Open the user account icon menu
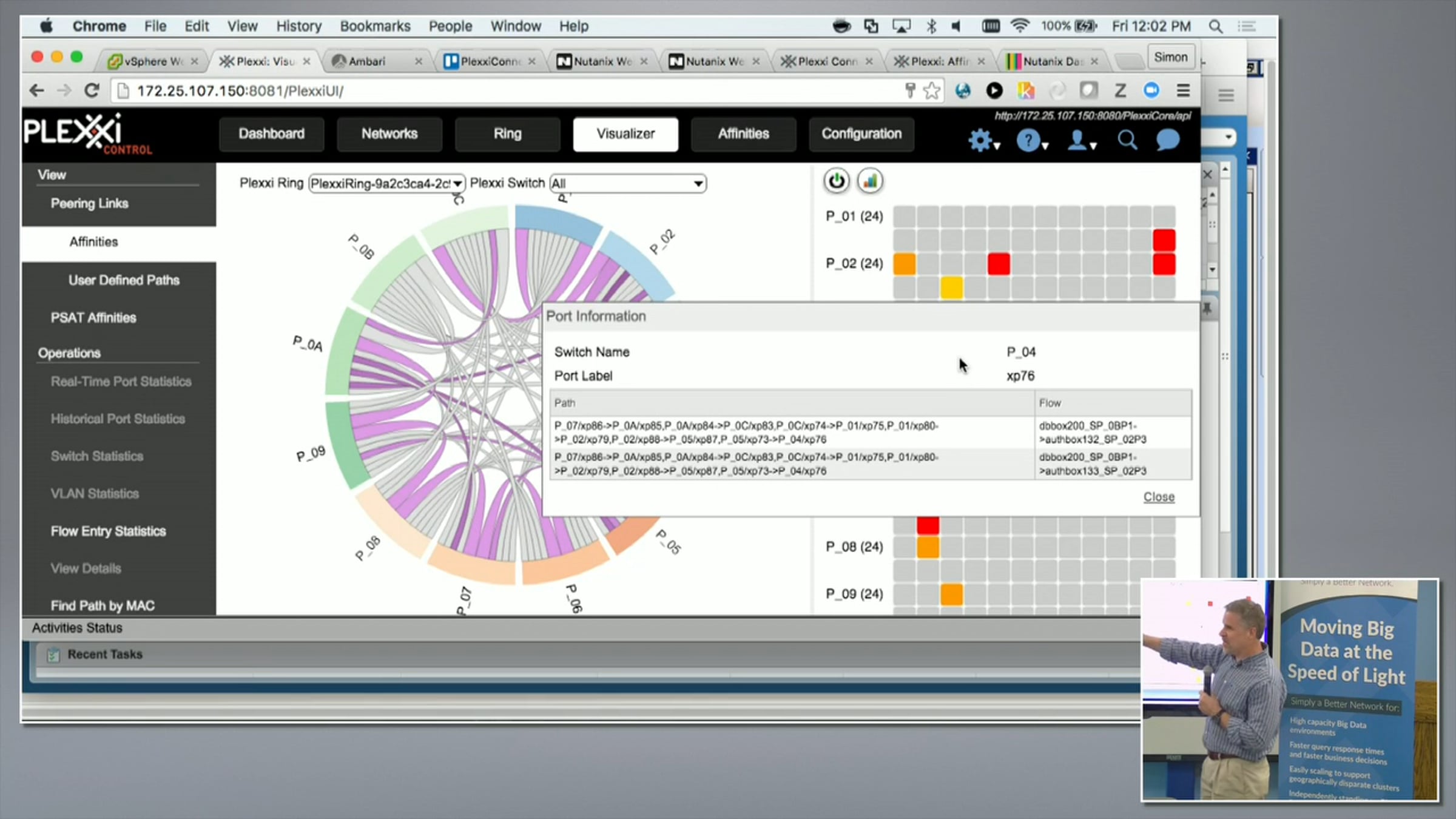 pos(1082,141)
